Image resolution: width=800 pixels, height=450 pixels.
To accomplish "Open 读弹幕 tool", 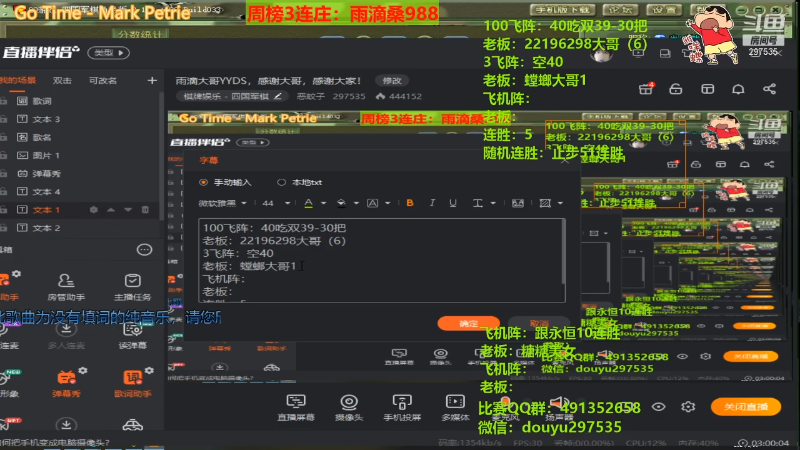I will coord(132,336).
